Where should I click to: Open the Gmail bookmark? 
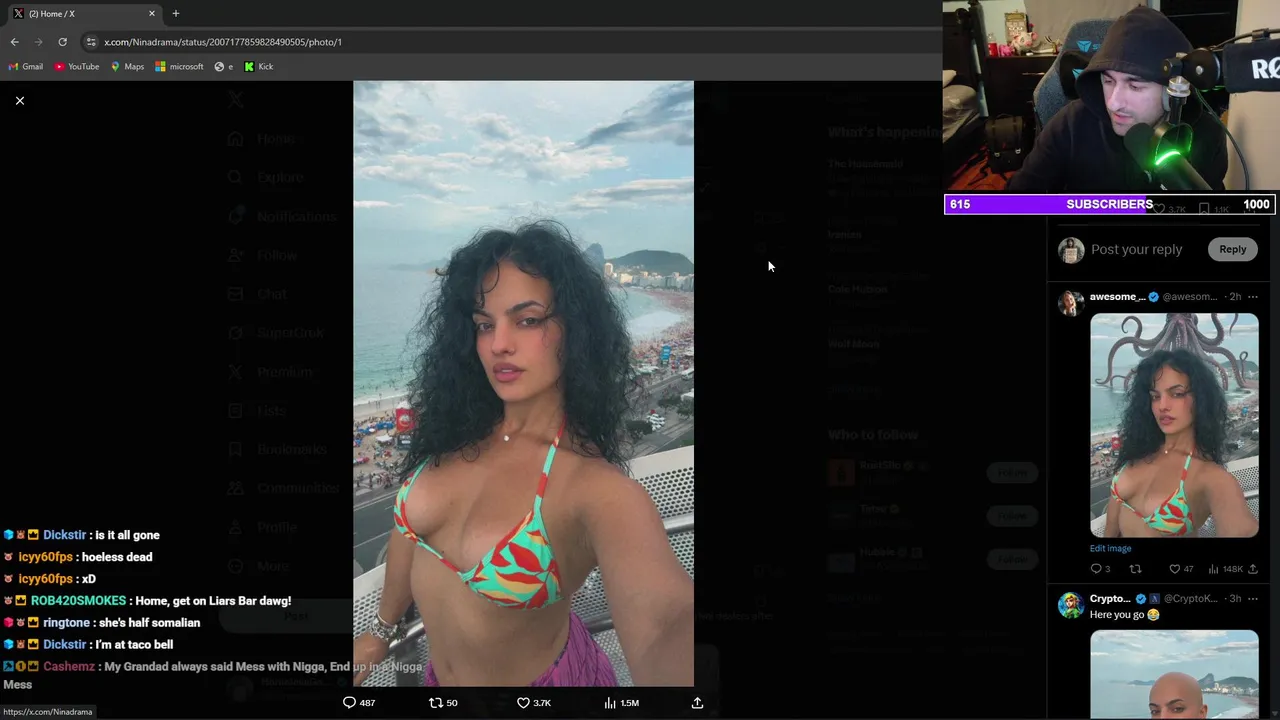26,67
